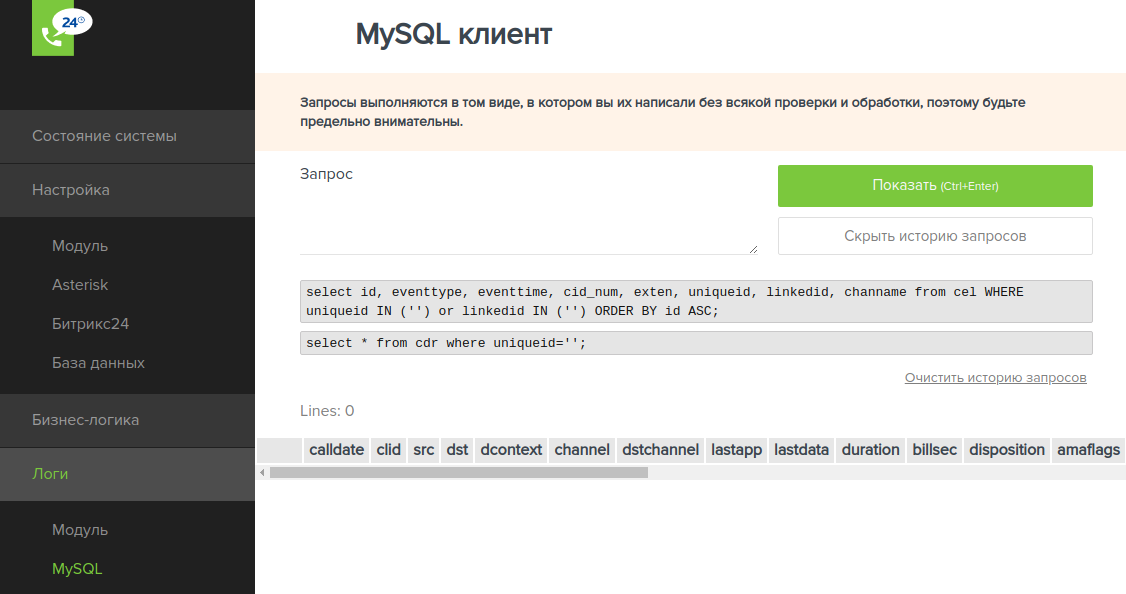Click the scrollbar left arrow
This screenshot has height=594, width=1126.
[263, 472]
